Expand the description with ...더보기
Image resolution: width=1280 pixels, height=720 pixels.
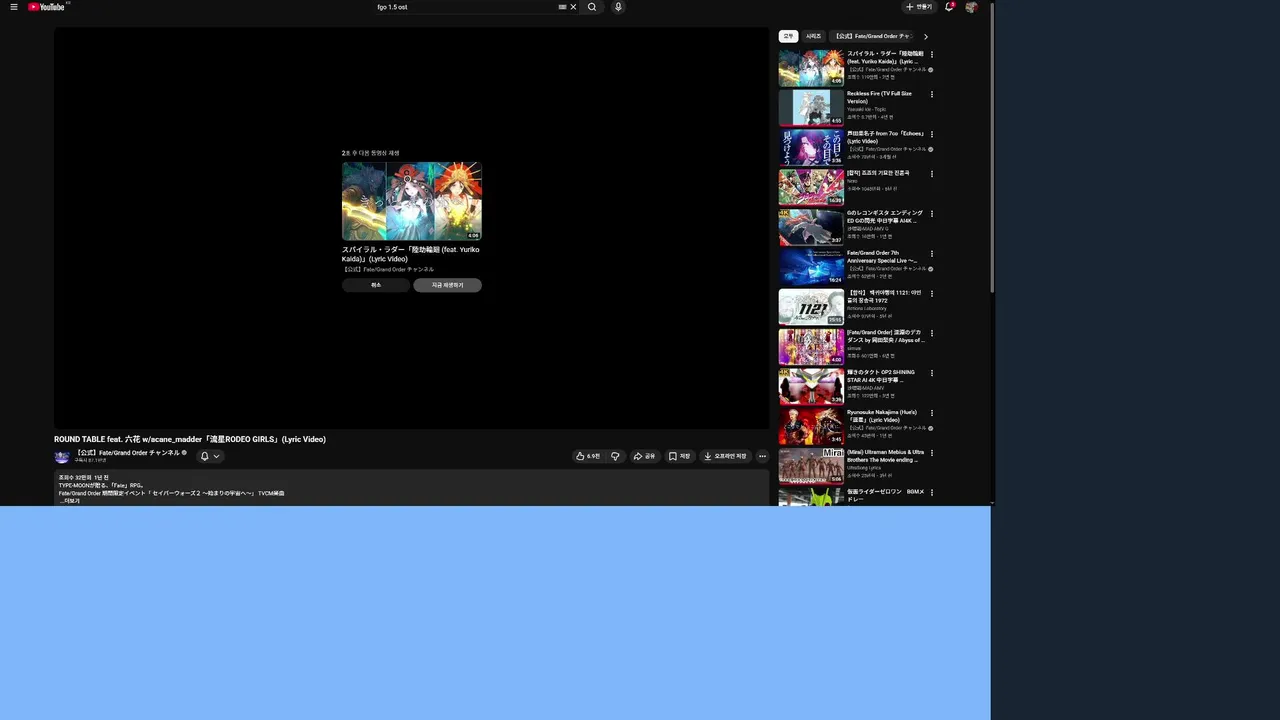click(x=69, y=500)
